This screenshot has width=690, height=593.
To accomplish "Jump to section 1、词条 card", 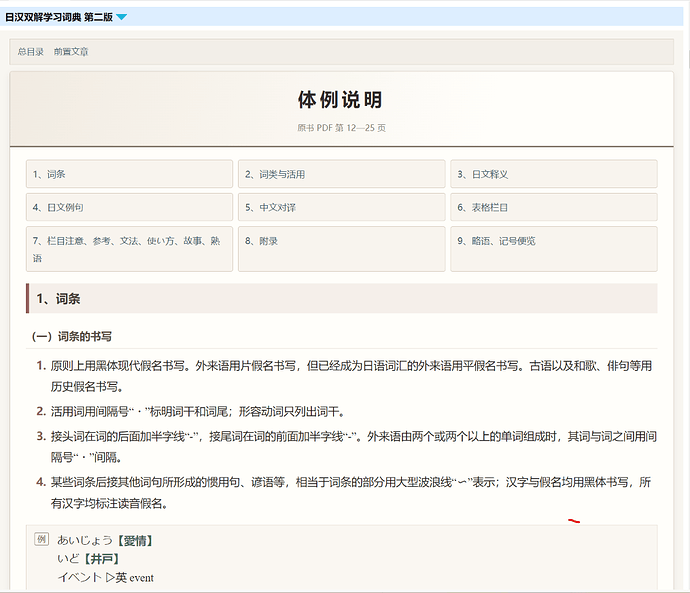I will click(x=129, y=174).
